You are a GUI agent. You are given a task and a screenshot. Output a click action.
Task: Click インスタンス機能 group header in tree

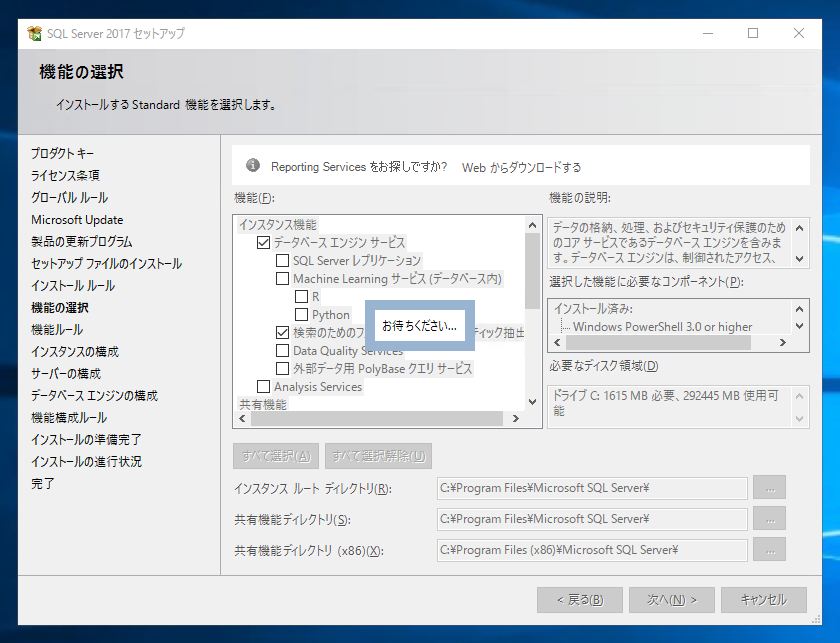click(278, 225)
